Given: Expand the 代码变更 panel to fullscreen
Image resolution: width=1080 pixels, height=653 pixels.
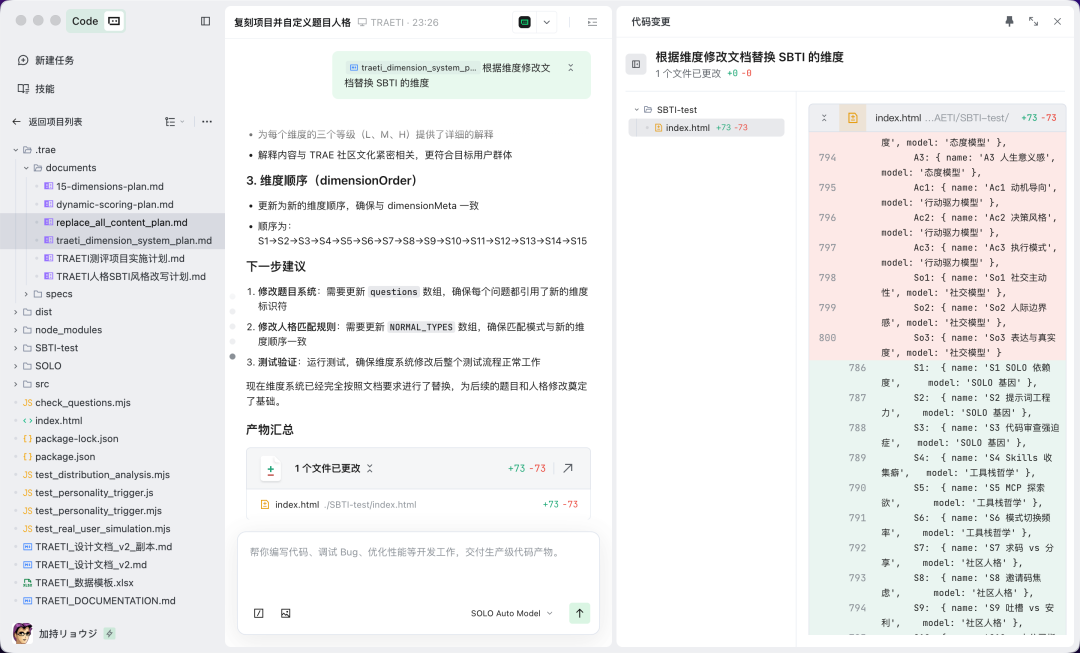Looking at the screenshot, I should pyautogui.click(x=1033, y=21).
